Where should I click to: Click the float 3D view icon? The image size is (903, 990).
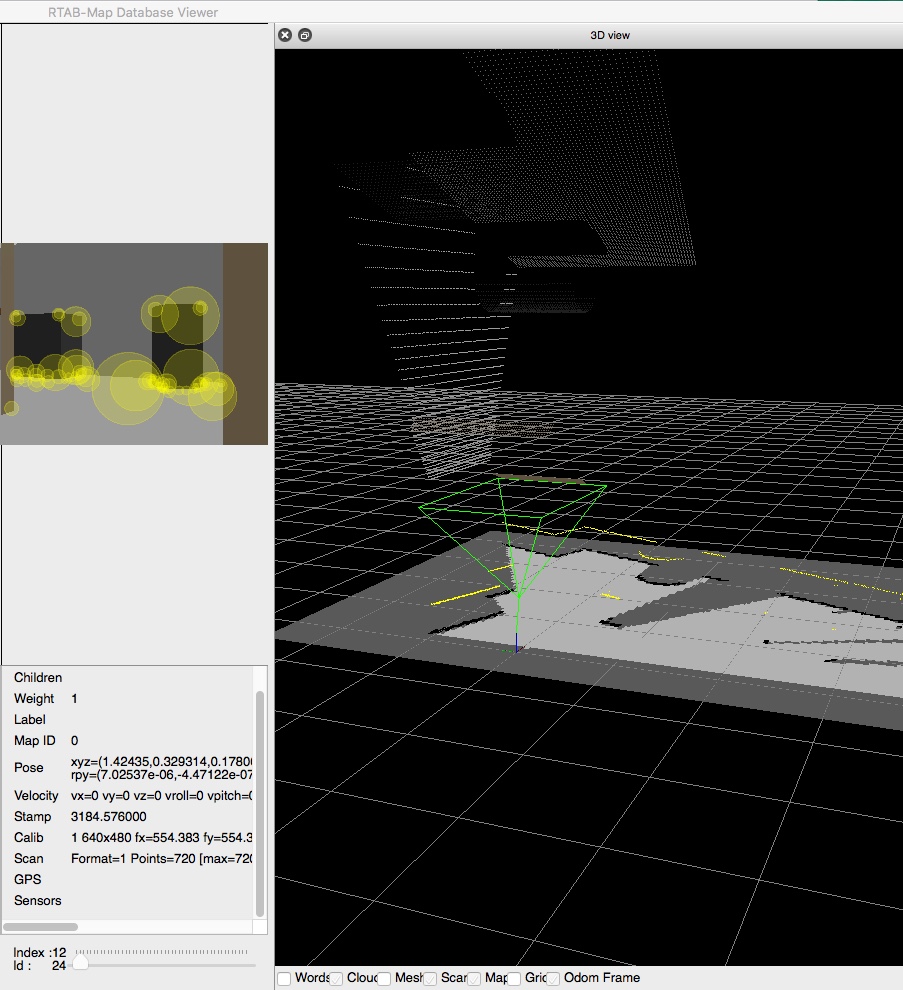point(305,35)
